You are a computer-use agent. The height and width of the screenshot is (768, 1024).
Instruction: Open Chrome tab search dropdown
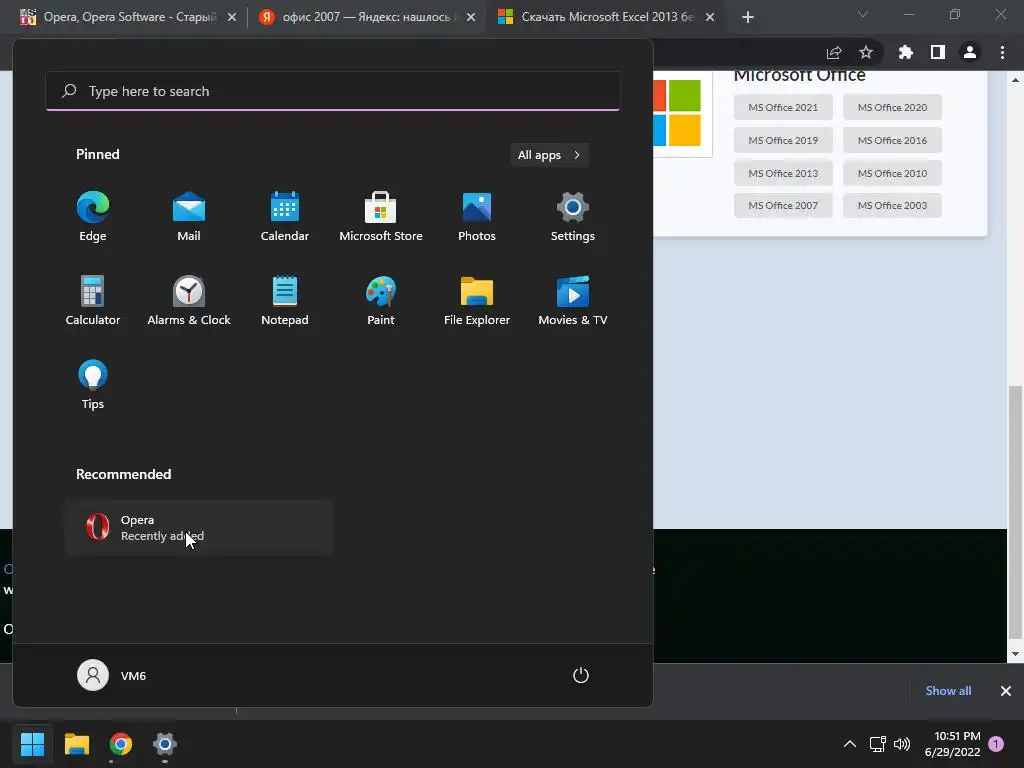863,14
